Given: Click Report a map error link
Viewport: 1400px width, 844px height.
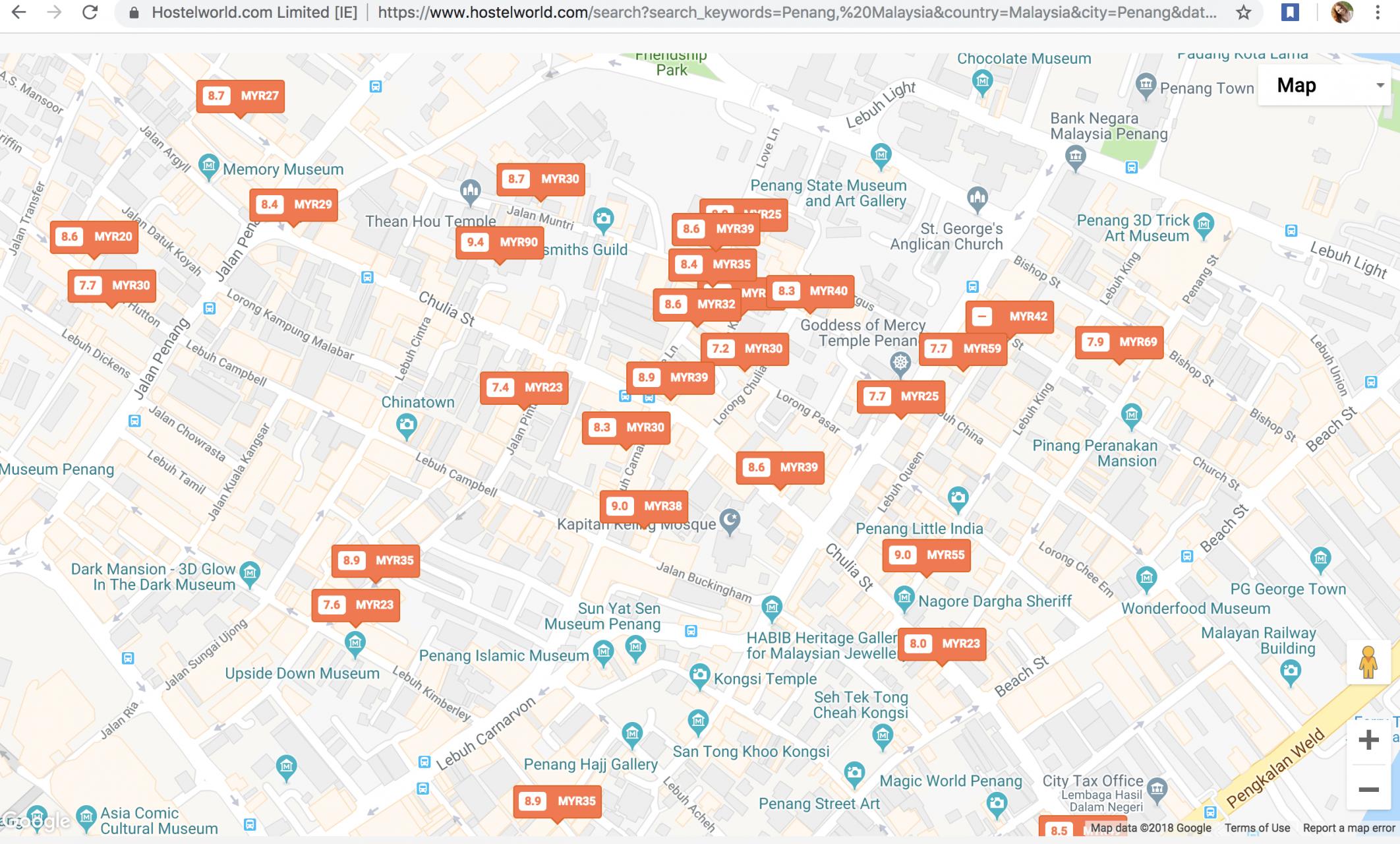Looking at the screenshot, I should tap(1349, 828).
